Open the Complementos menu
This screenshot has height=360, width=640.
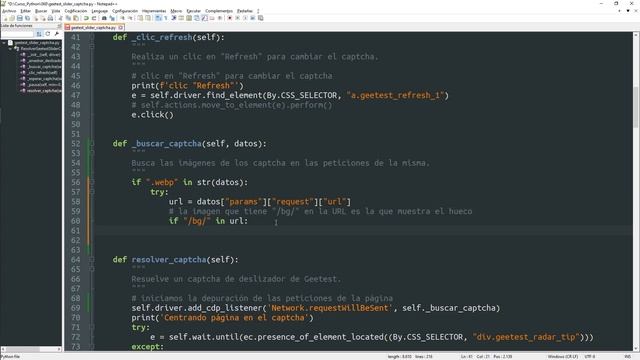(219, 11)
